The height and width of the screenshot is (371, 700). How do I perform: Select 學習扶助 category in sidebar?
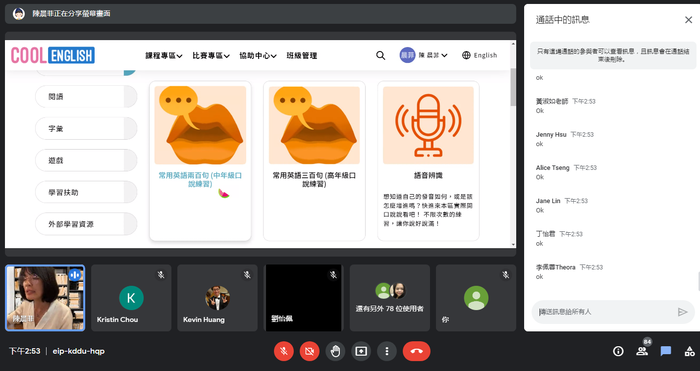tap(86, 192)
